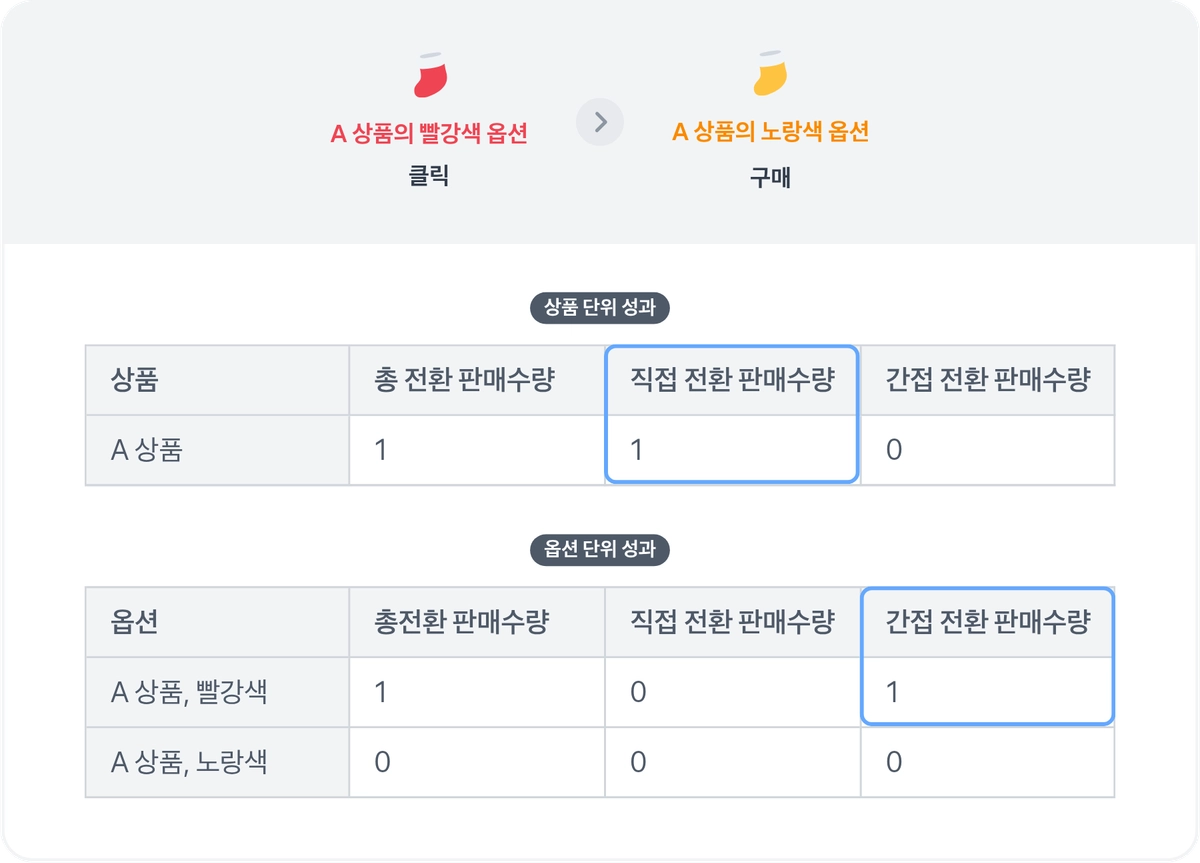Click the '상품' column header
Viewport: 1200px width, 863px height.
click(x=135, y=380)
